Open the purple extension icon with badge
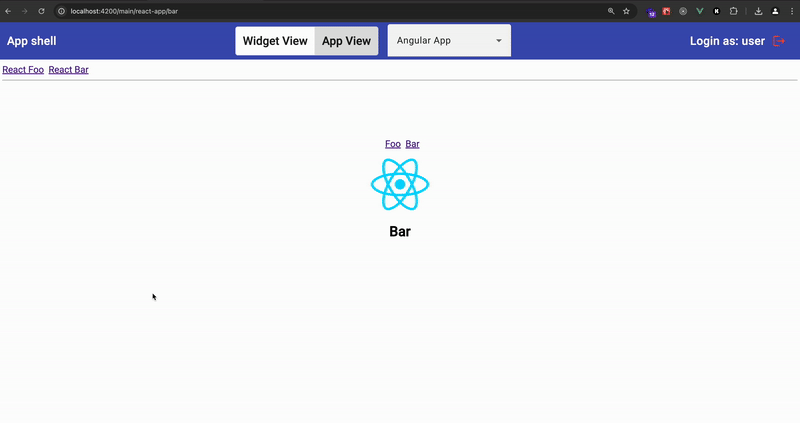This screenshot has width=800, height=423. tap(651, 12)
